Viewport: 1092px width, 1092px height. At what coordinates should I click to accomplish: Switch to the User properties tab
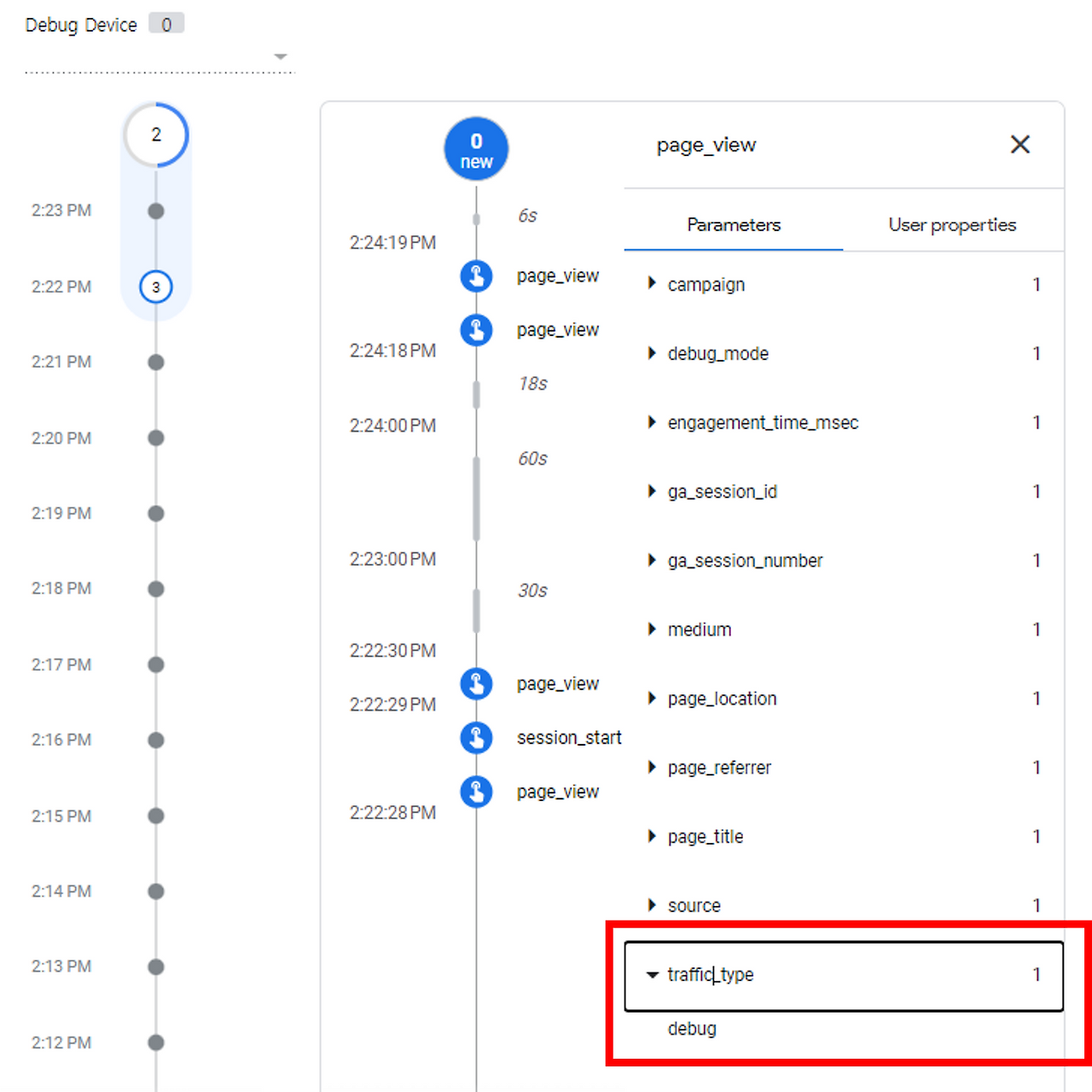952,224
